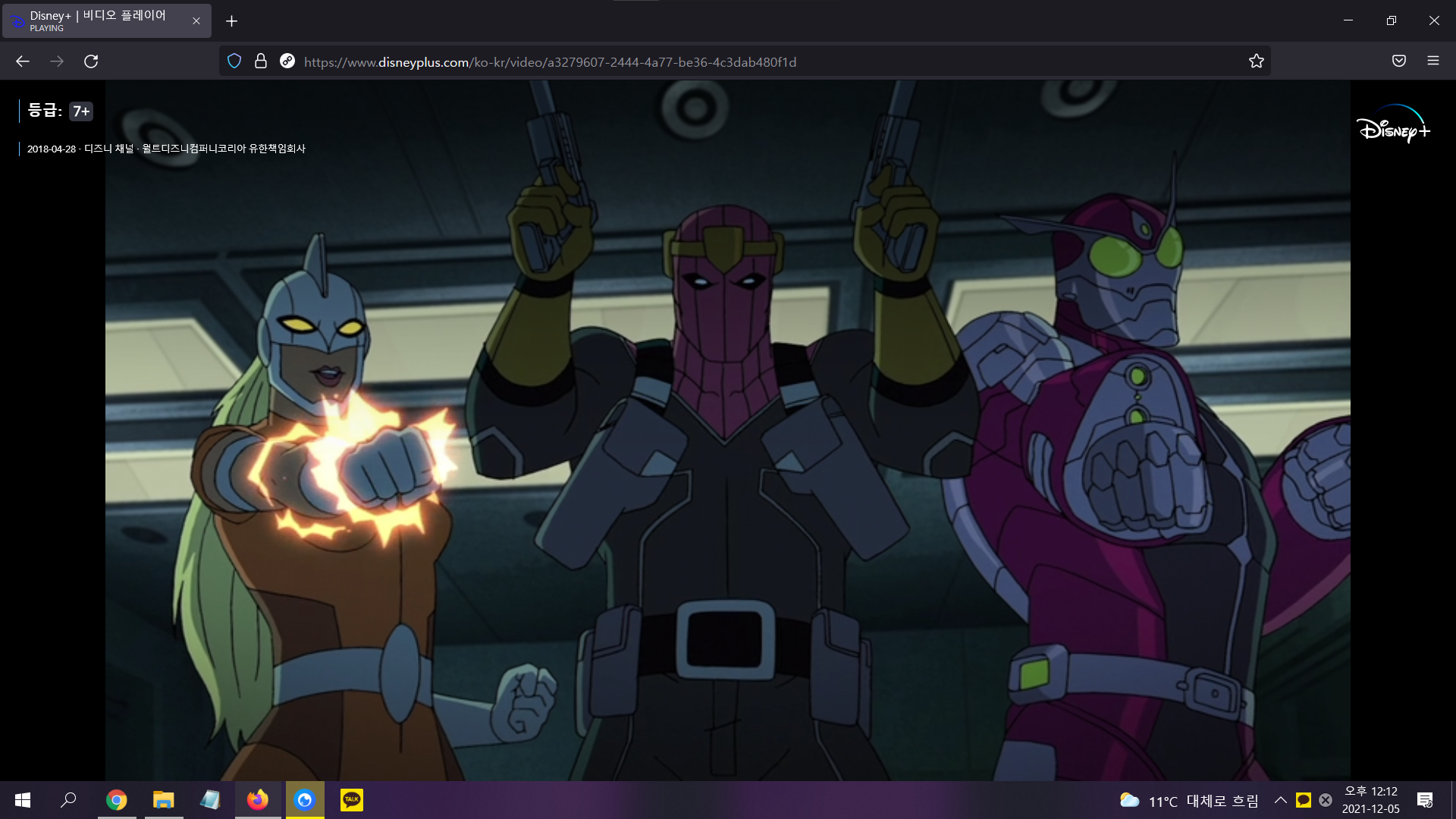Click the video frame to toggle playback
Viewport: 1456px width, 819px height.
point(728,430)
